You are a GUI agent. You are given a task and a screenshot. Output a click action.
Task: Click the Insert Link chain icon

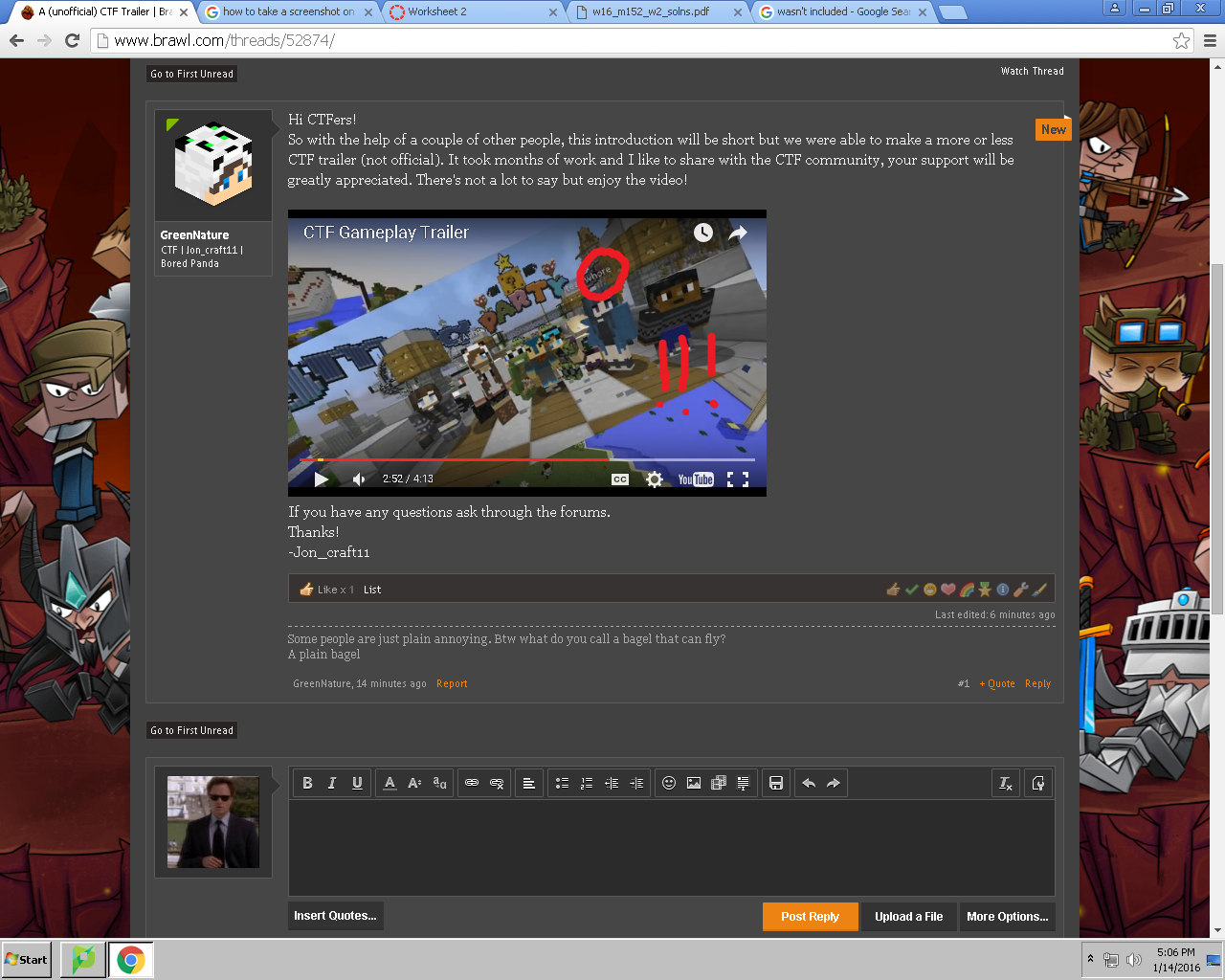472,783
